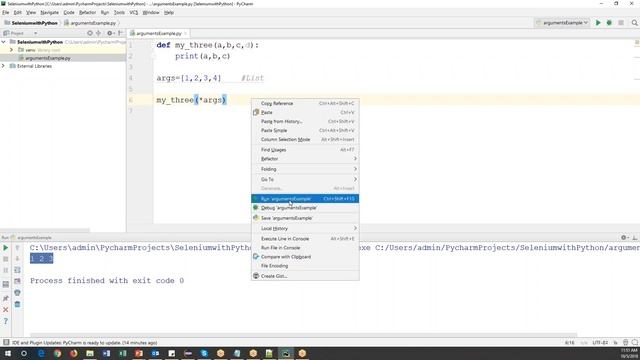Open Chrome from the taskbar
Screen dimensions: 640x360
(x=58, y=353)
